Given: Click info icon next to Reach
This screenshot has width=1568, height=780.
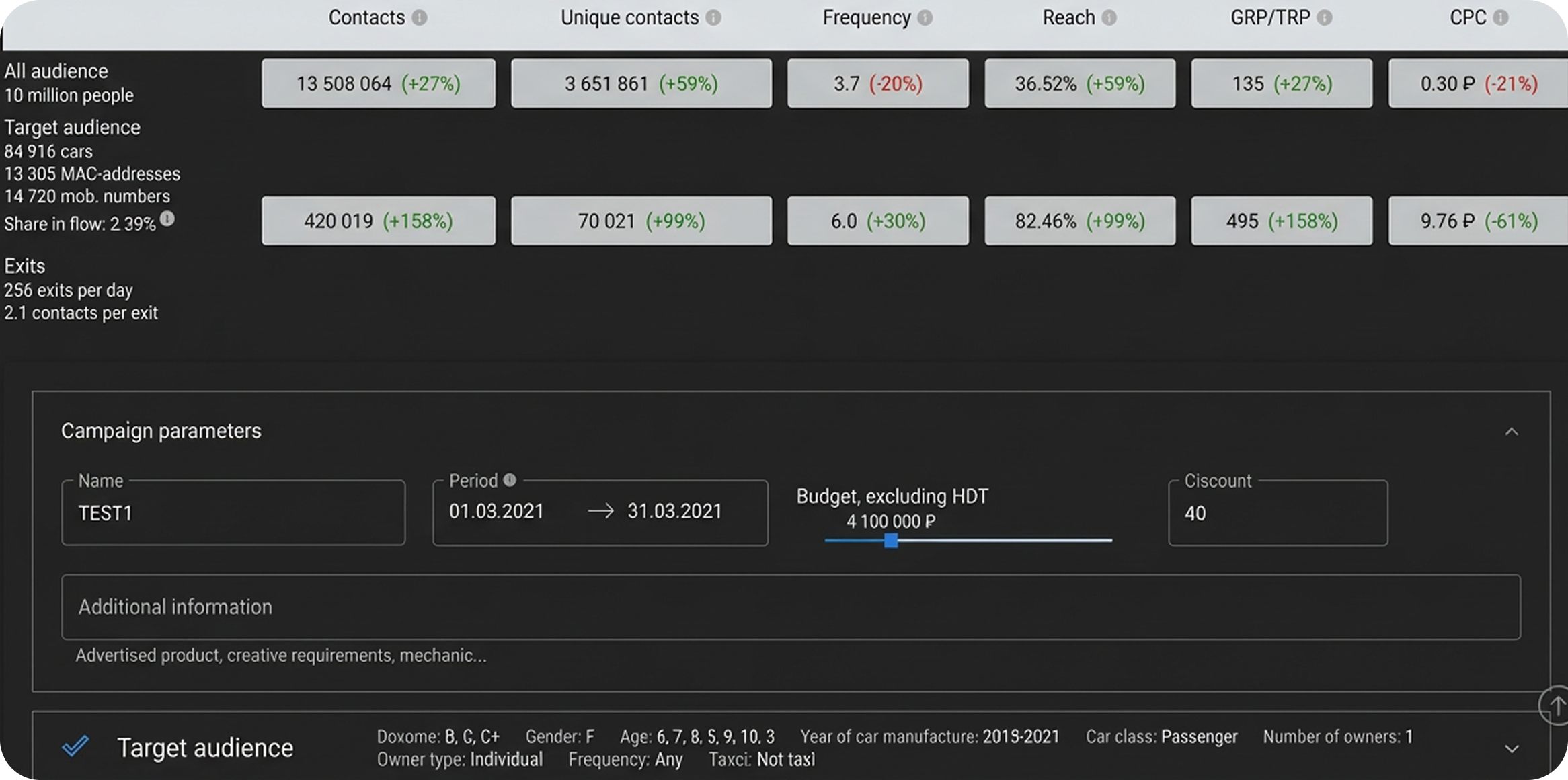Looking at the screenshot, I should pos(1109,18).
